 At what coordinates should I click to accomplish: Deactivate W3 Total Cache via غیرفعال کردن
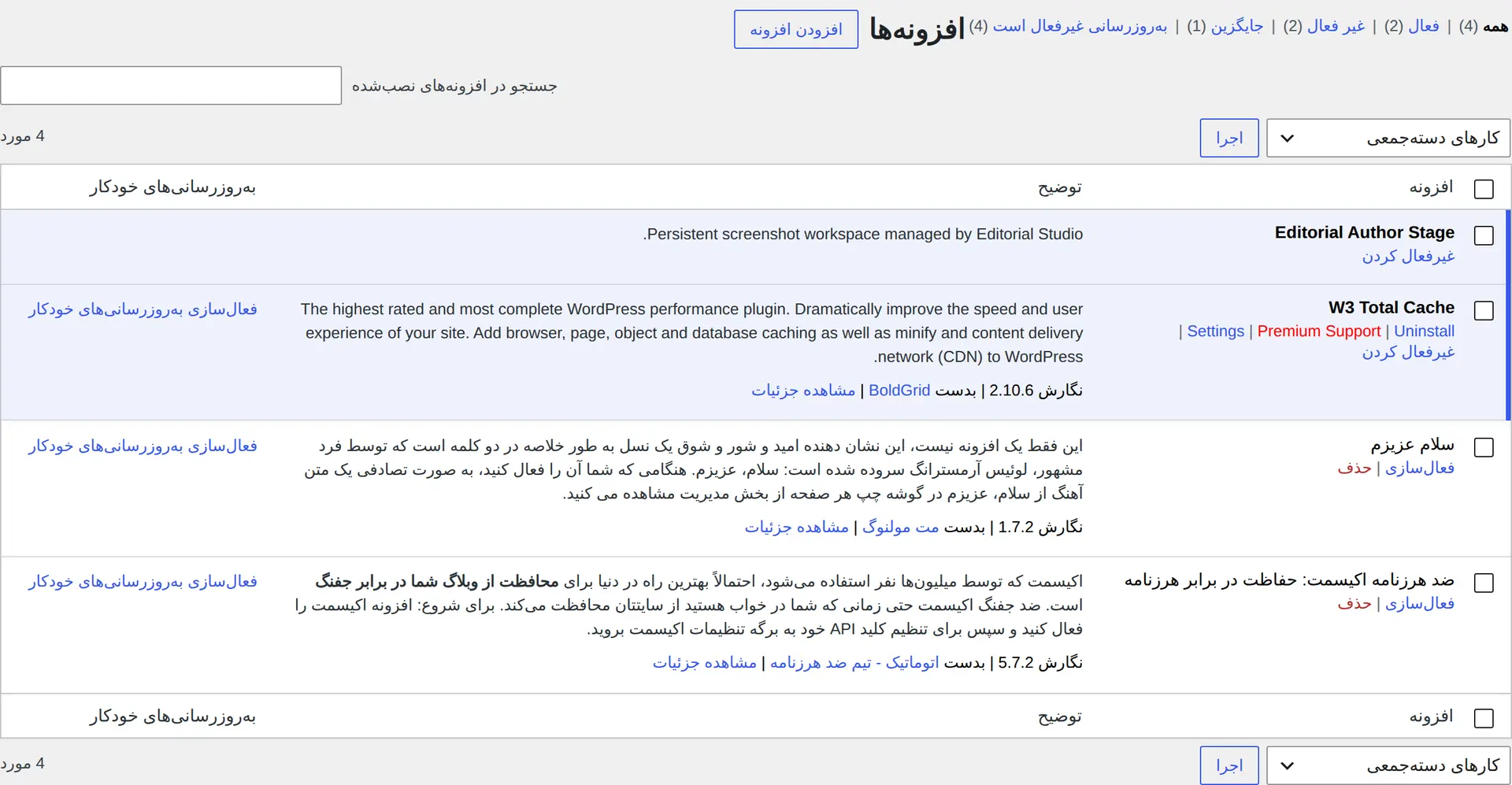pyautogui.click(x=1408, y=352)
